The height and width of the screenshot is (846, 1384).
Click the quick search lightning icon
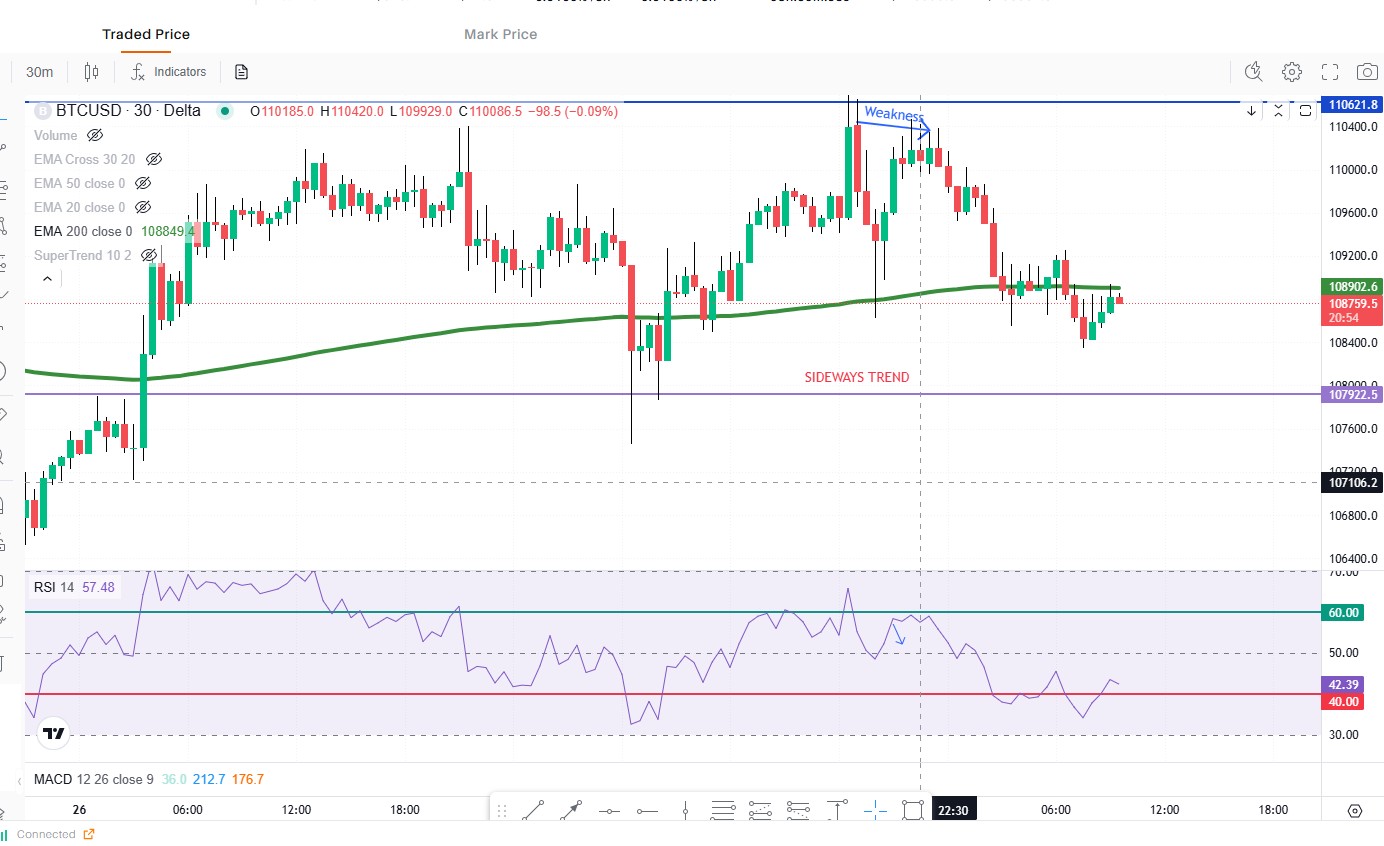[1253, 72]
